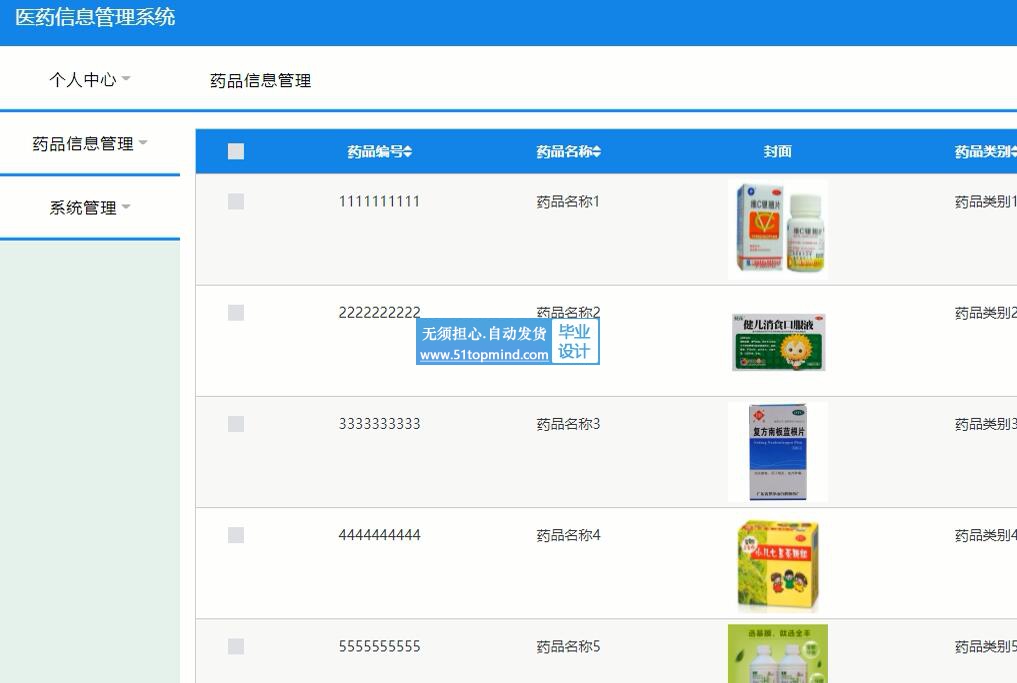Screen dimensions: 1017x683
Task: Click the 药品名称4 yellow box thumbnail
Action: [x=778, y=564]
